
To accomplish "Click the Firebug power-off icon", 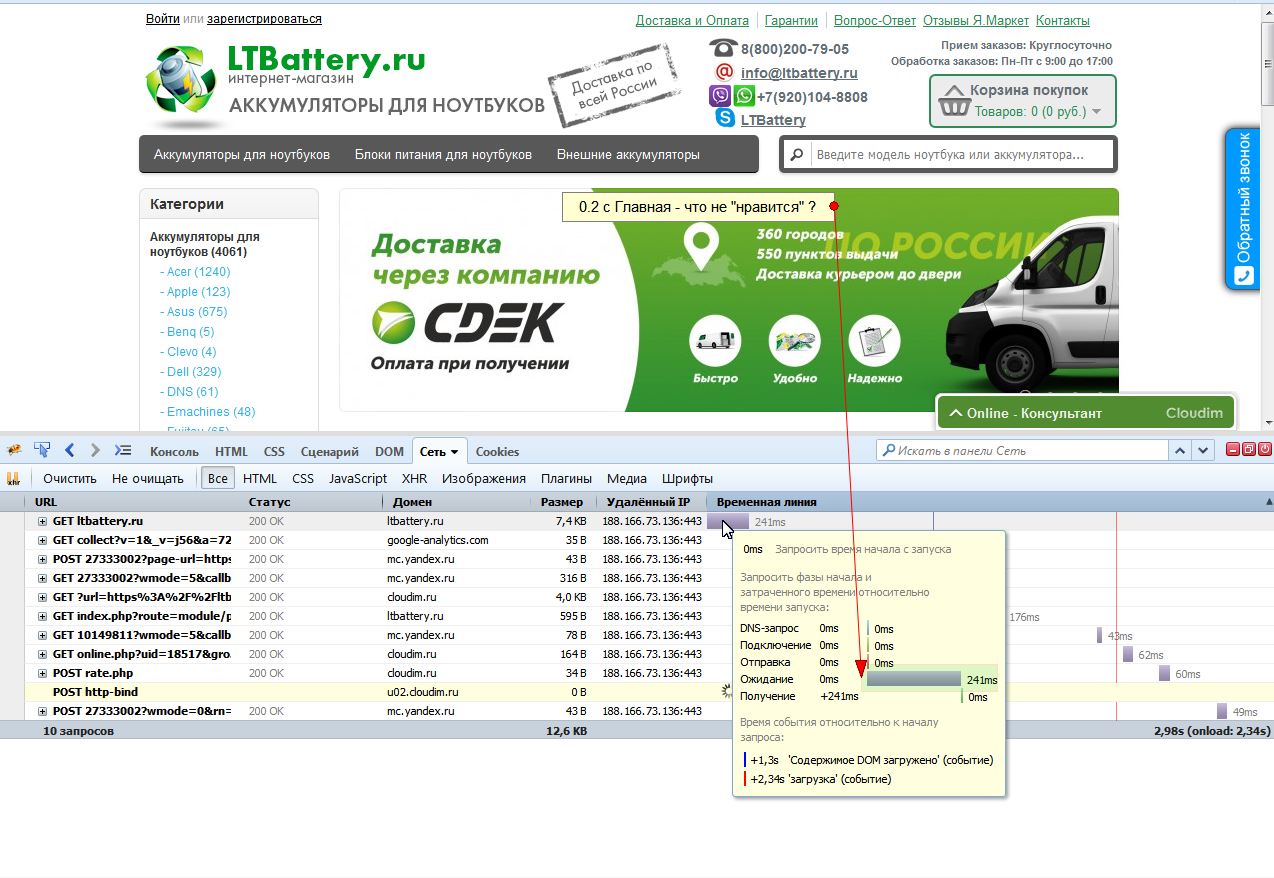I will coord(1265,450).
